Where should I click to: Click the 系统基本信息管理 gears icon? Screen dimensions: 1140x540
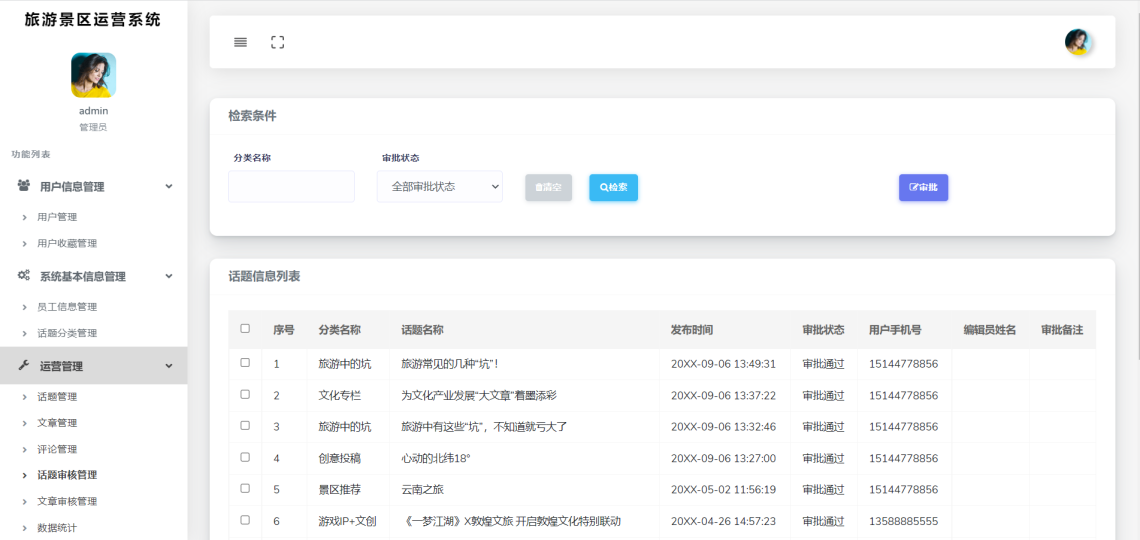(24, 276)
